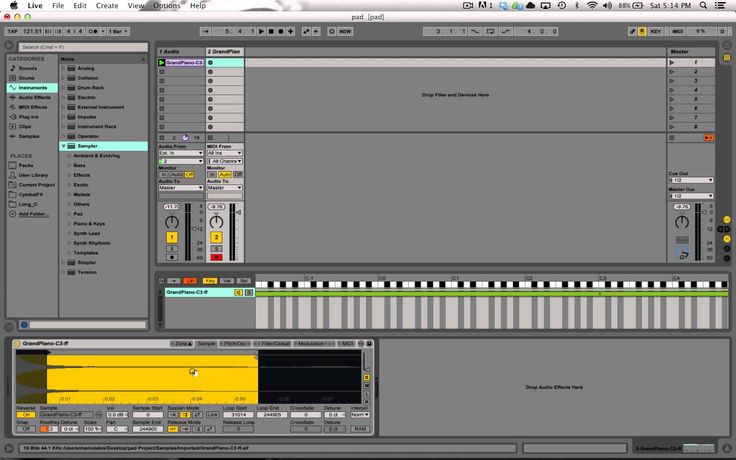Enable KEY map mode
Image resolution: width=736 pixels, height=460 pixels.
pyautogui.click(x=656, y=31)
